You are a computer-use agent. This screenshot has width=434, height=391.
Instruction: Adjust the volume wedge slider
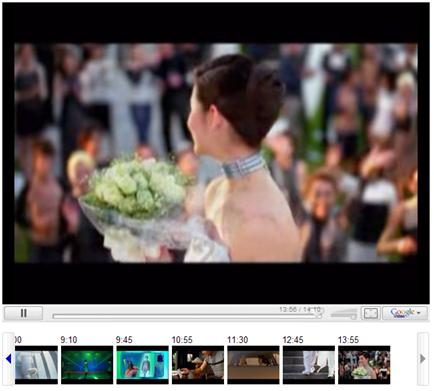tap(344, 314)
